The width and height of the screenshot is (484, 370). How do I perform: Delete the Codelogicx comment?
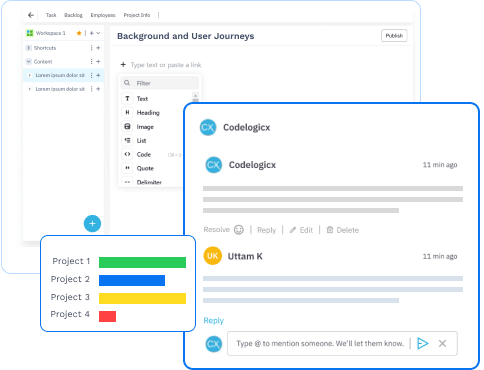[343, 230]
